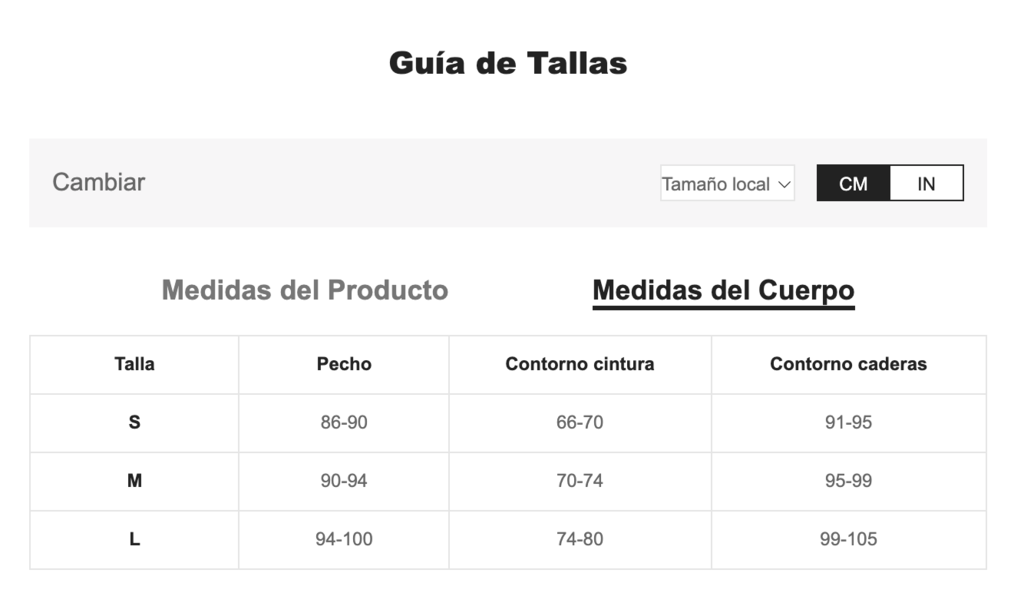Switch units to IN
The image size is (1024, 616).
(926, 183)
